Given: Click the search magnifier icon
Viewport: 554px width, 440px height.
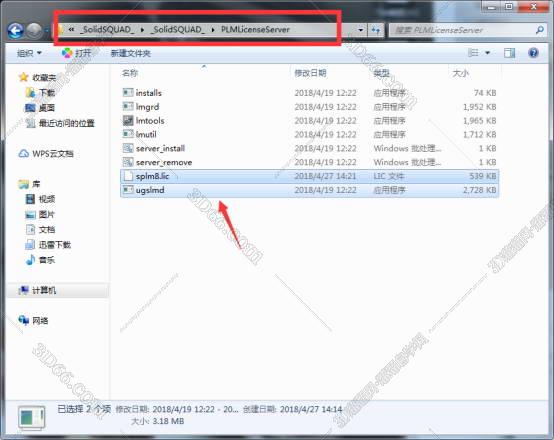Looking at the screenshot, I should click(x=540, y=30).
